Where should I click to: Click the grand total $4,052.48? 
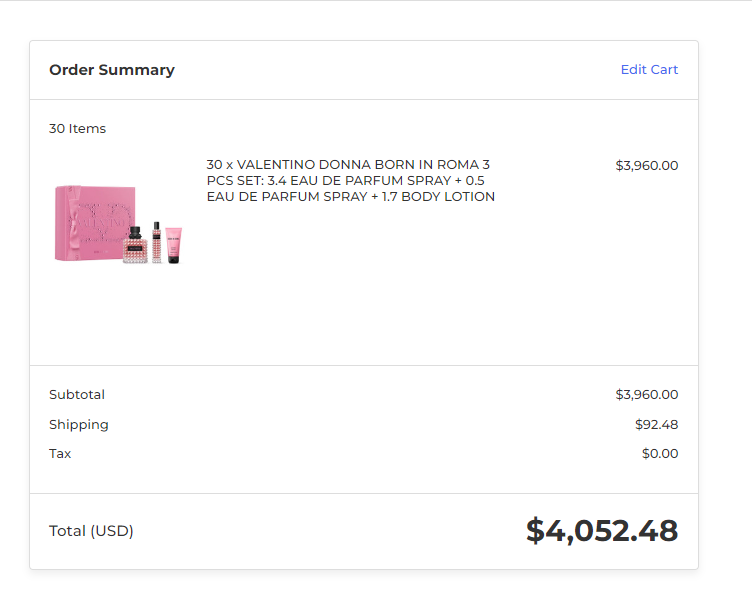coord(602,531)
